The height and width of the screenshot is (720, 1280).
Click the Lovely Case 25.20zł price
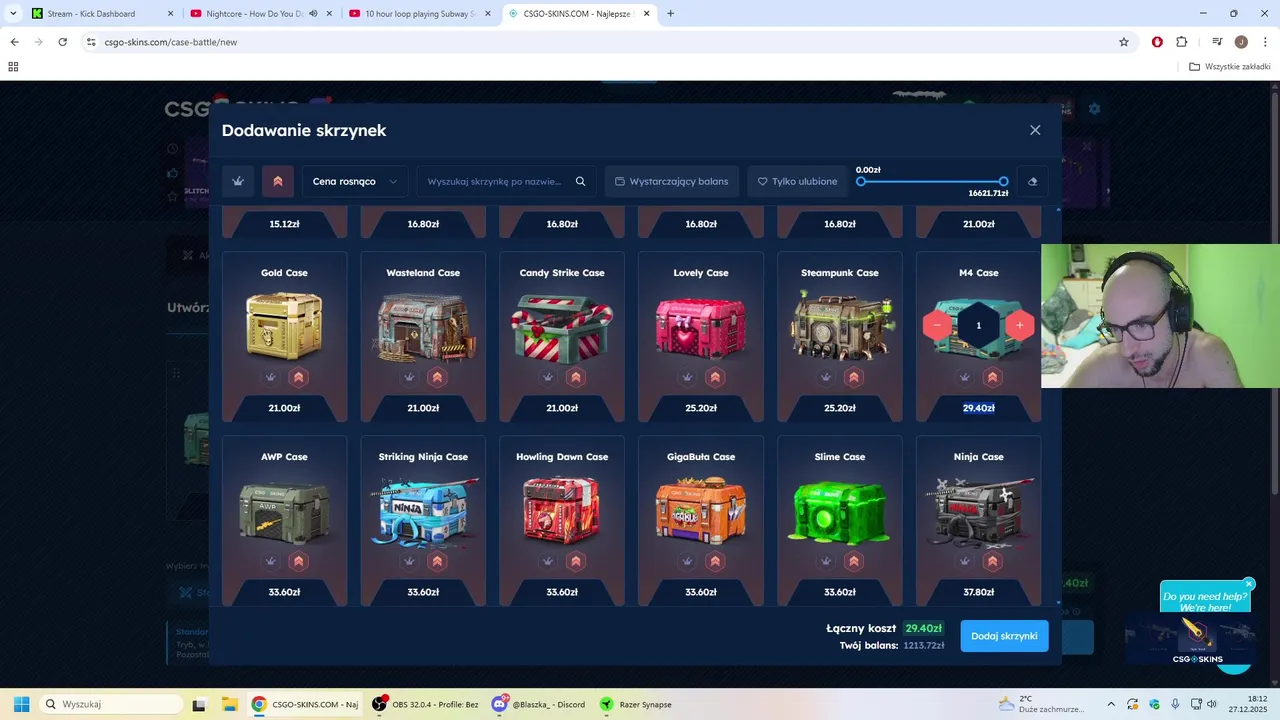pos(701,408)
